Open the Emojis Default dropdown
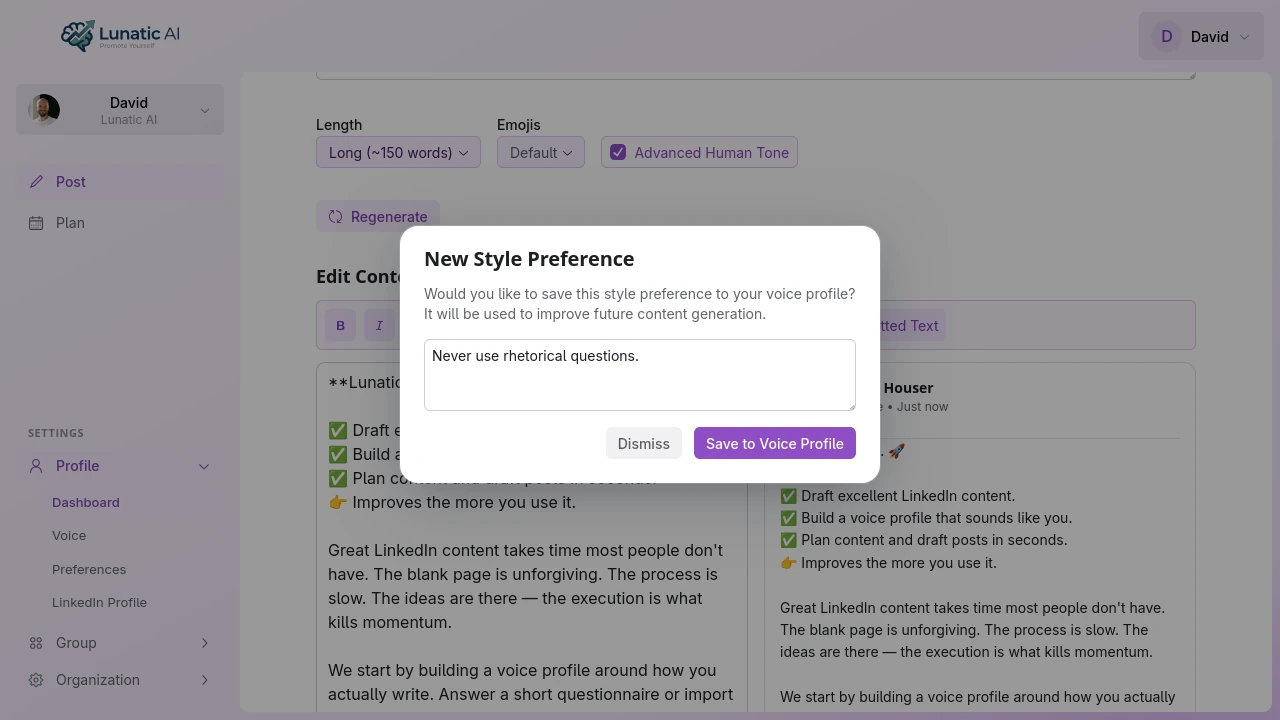1280x720 pixels. 540,153
